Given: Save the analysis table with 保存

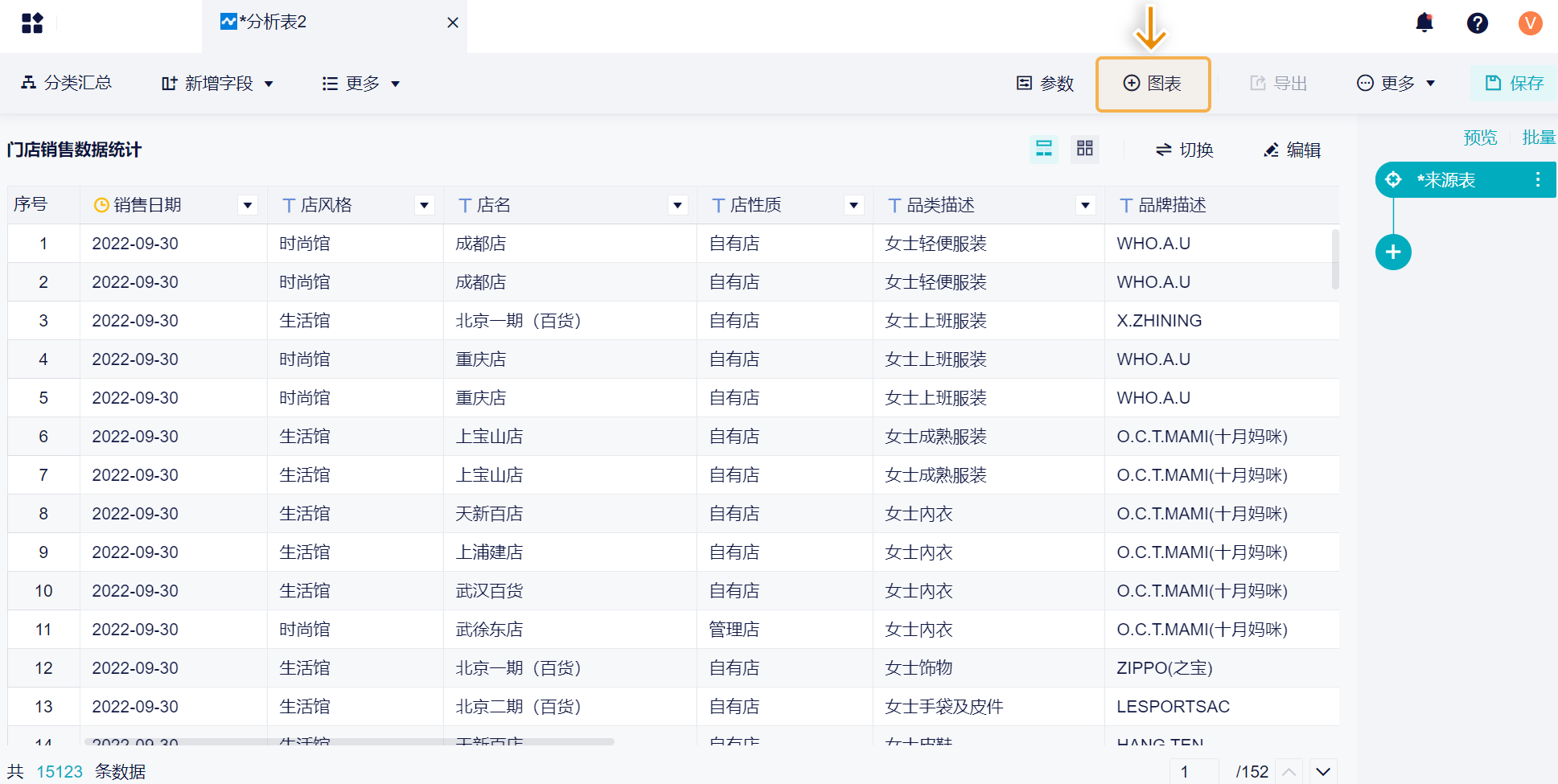Looking at the screenshot, I should pos(1515,84).
